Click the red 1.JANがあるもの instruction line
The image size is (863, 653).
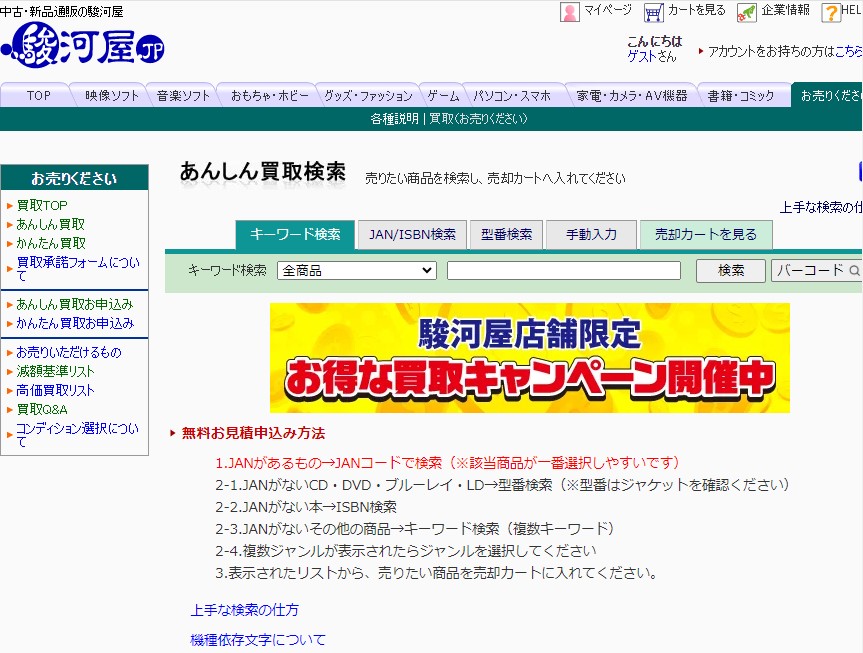pos(447,462)
